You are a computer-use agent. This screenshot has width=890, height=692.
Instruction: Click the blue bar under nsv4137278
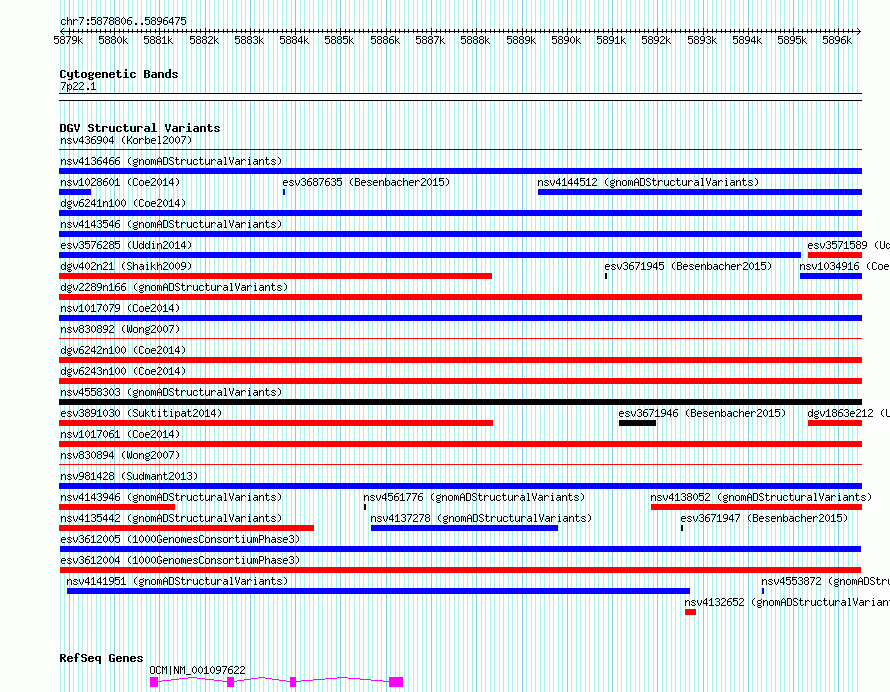[x=464, y=528]
